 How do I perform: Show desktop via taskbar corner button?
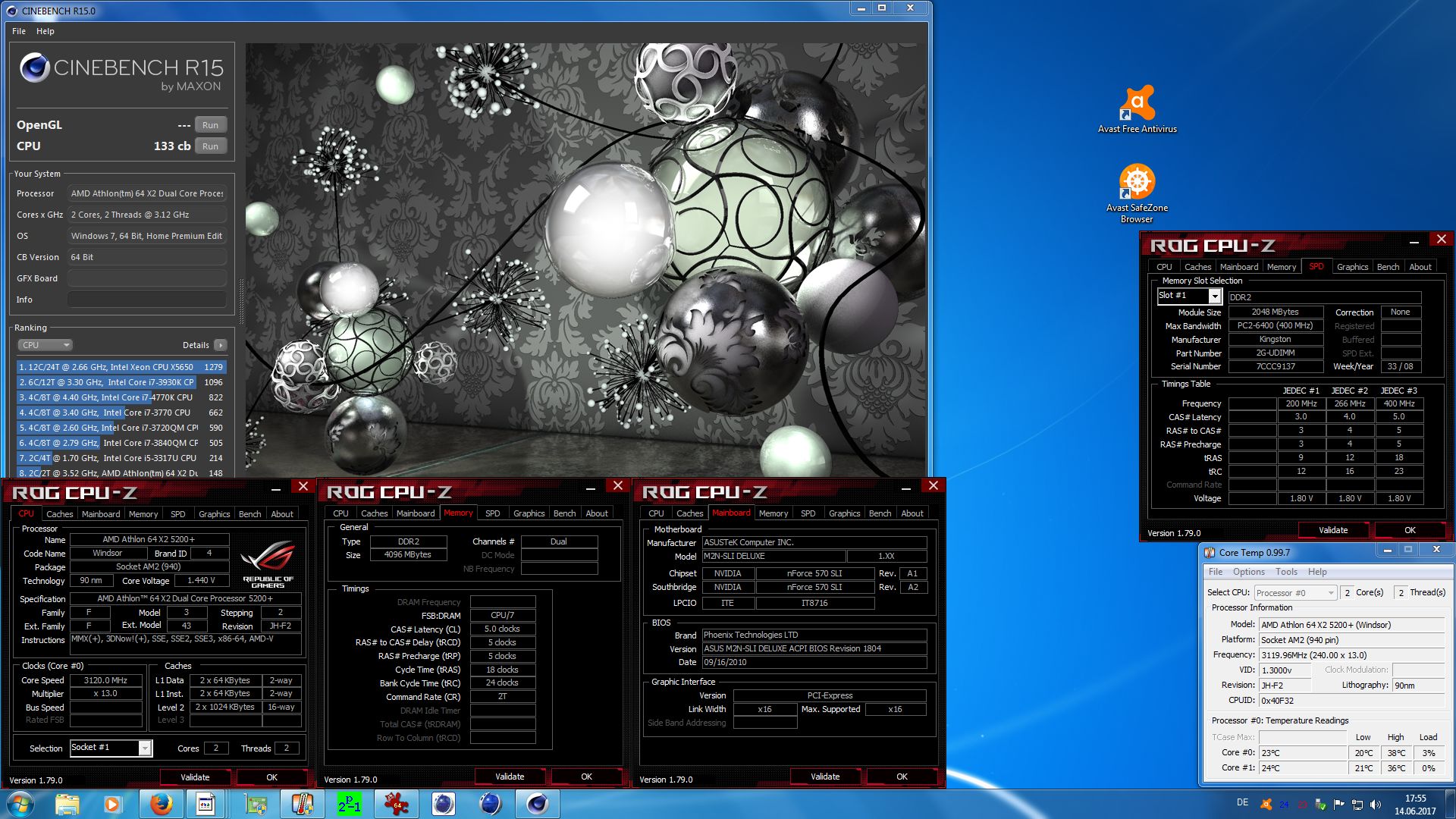coord(1450,804)
